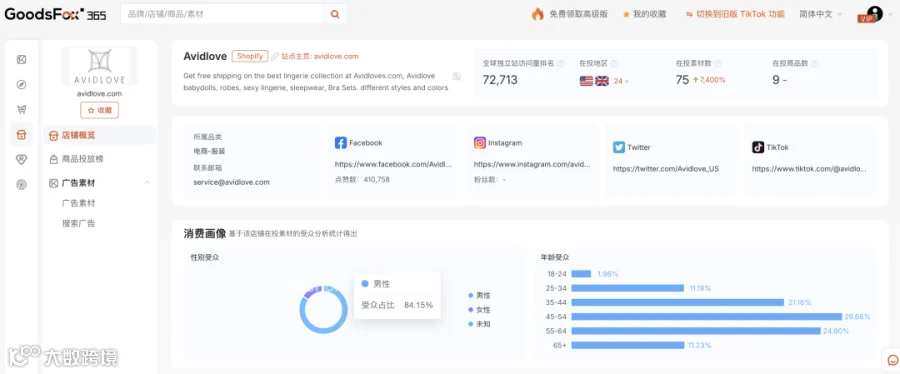Click the flame icon for premium offer
The width and height of the screenshot is (900, 374).
pos(537,14)
